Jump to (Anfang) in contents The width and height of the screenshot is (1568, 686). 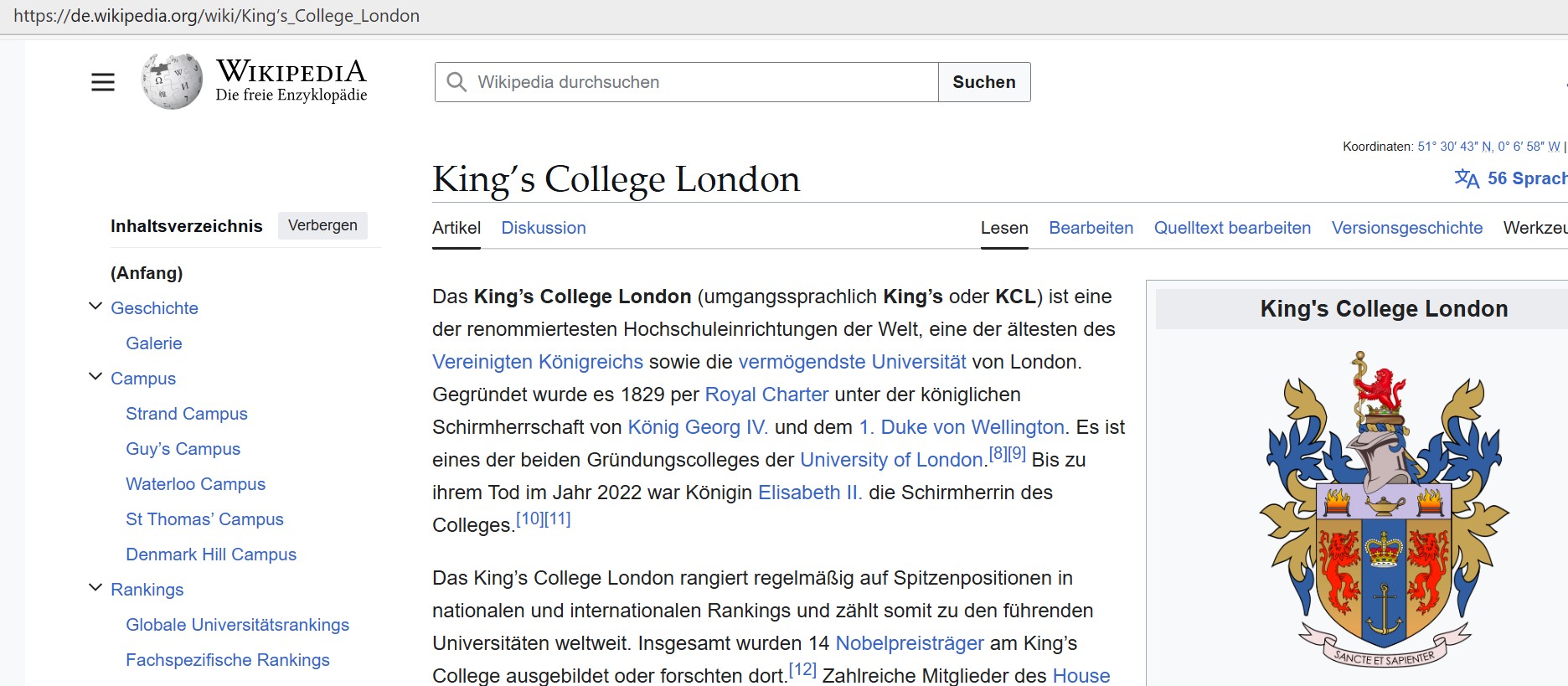(x=147, y=273)
